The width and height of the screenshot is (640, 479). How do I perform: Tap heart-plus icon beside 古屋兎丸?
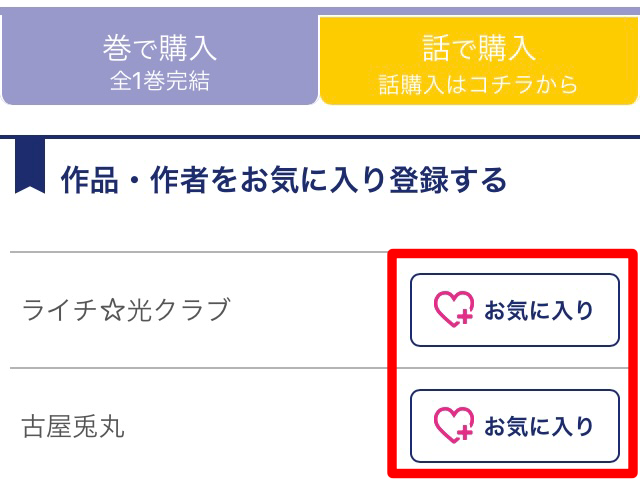(x=453, y=425)
